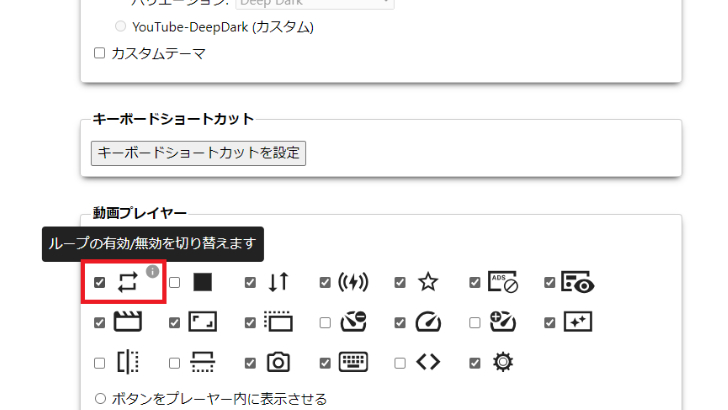
Task: Click the 動画プレイヤー section heading
Action: [140, 213]
